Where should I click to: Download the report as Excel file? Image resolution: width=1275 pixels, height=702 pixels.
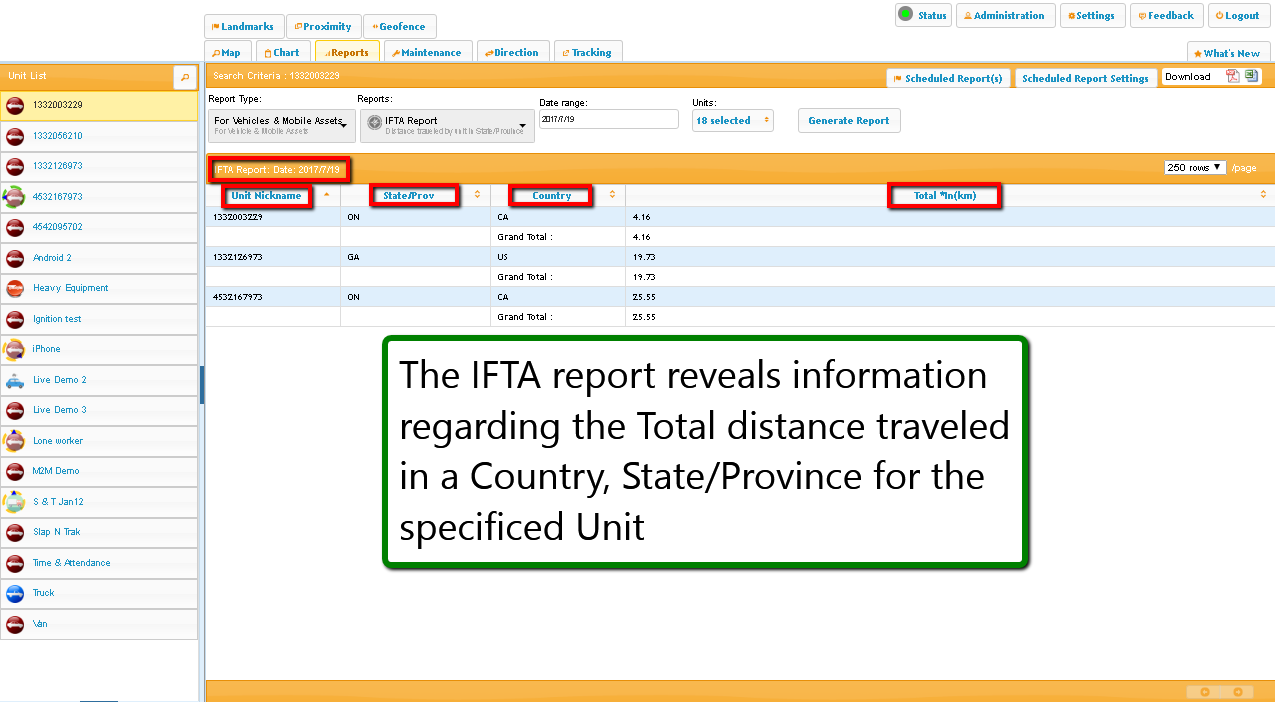point(1251,77)
